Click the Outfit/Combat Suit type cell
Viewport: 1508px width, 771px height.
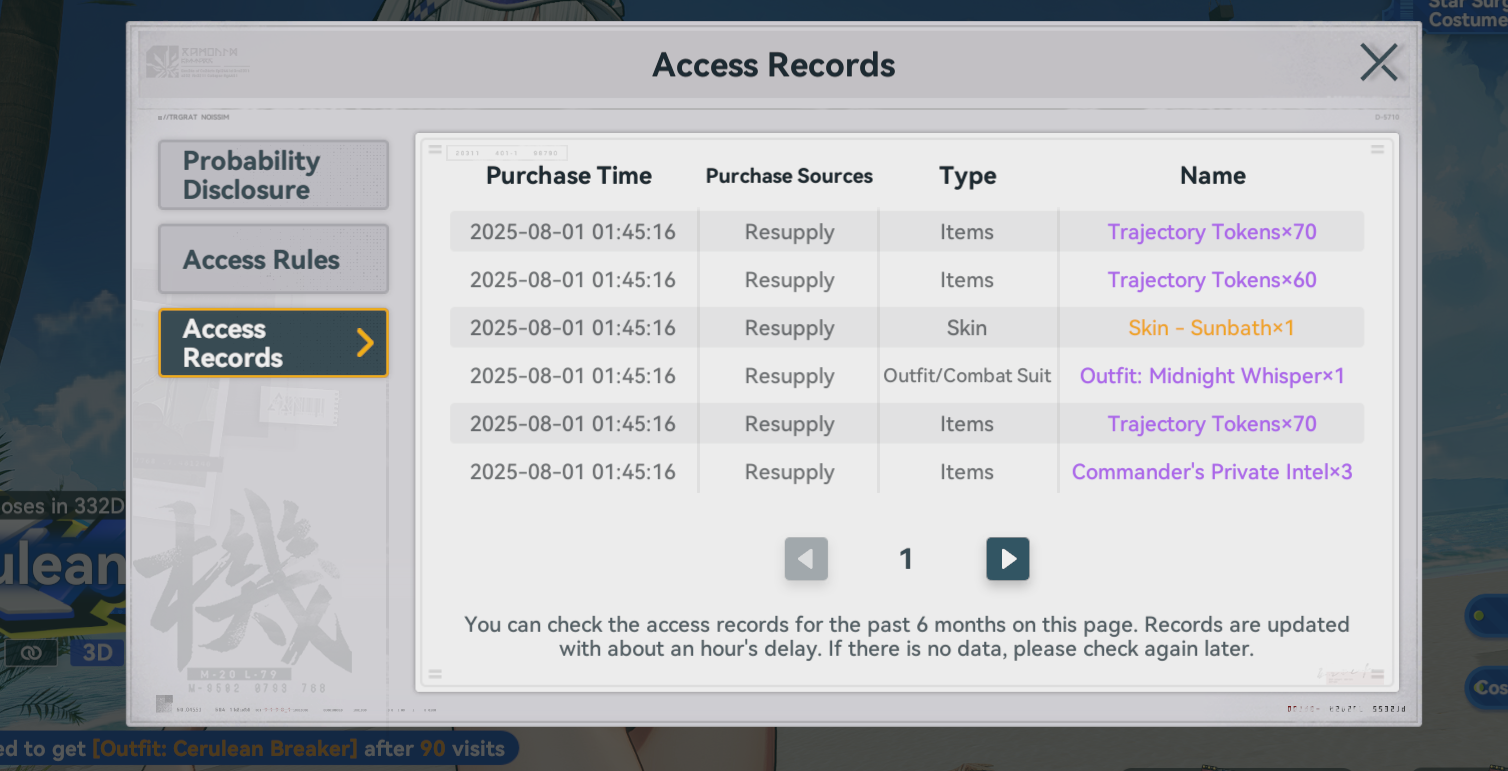tap(967, 376)
